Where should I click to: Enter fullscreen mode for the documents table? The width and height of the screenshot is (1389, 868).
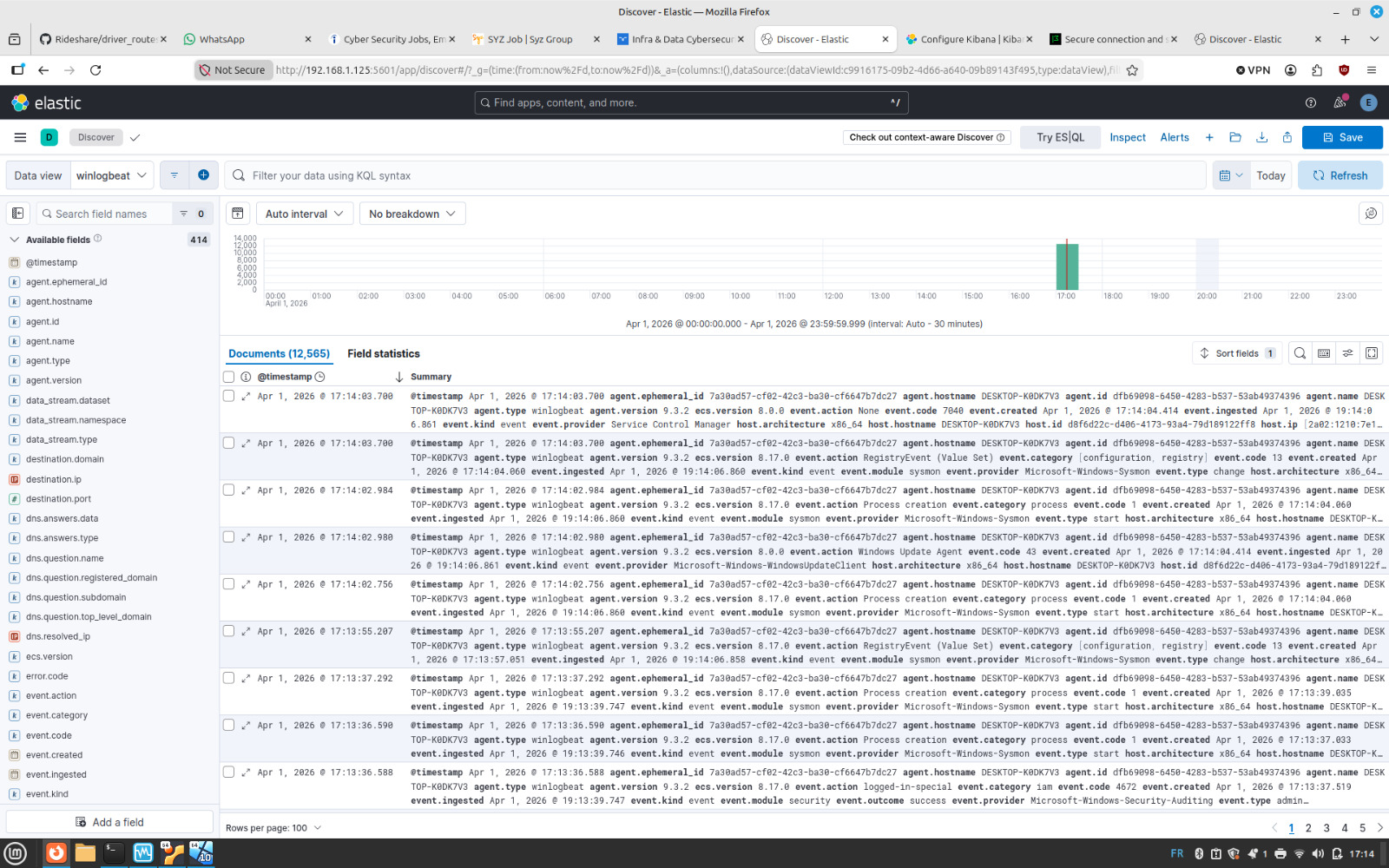tap(1372, 352)
